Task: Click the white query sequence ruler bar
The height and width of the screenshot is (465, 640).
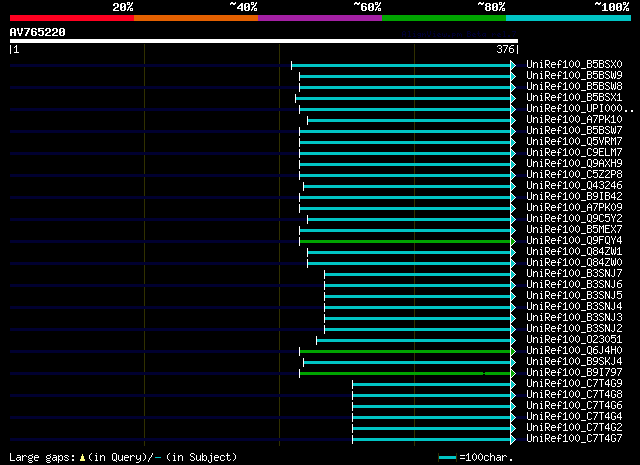Action: (x=264, y=41)
